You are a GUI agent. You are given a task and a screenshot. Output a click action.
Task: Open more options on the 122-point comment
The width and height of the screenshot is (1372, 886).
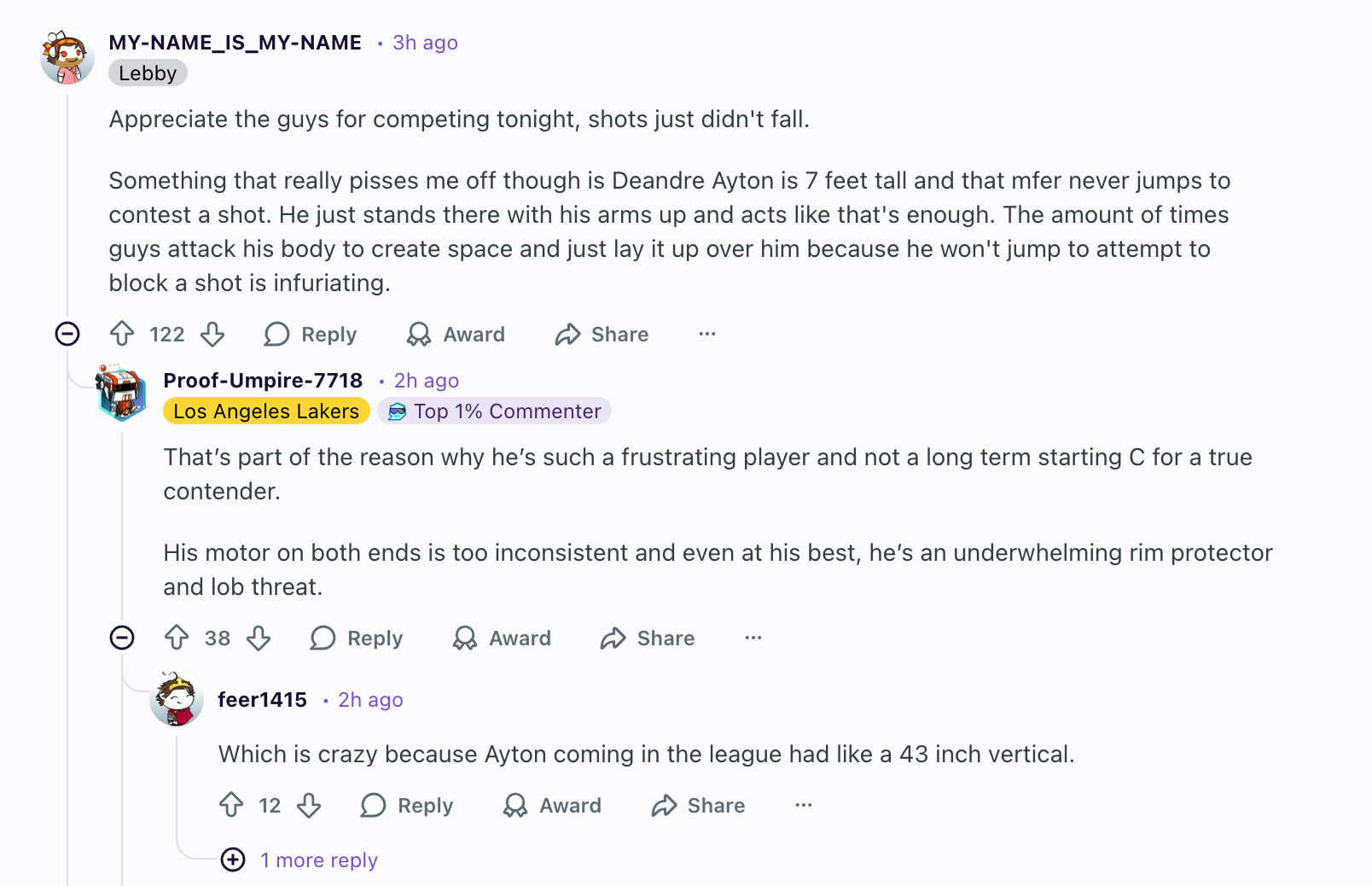point(707,334)
